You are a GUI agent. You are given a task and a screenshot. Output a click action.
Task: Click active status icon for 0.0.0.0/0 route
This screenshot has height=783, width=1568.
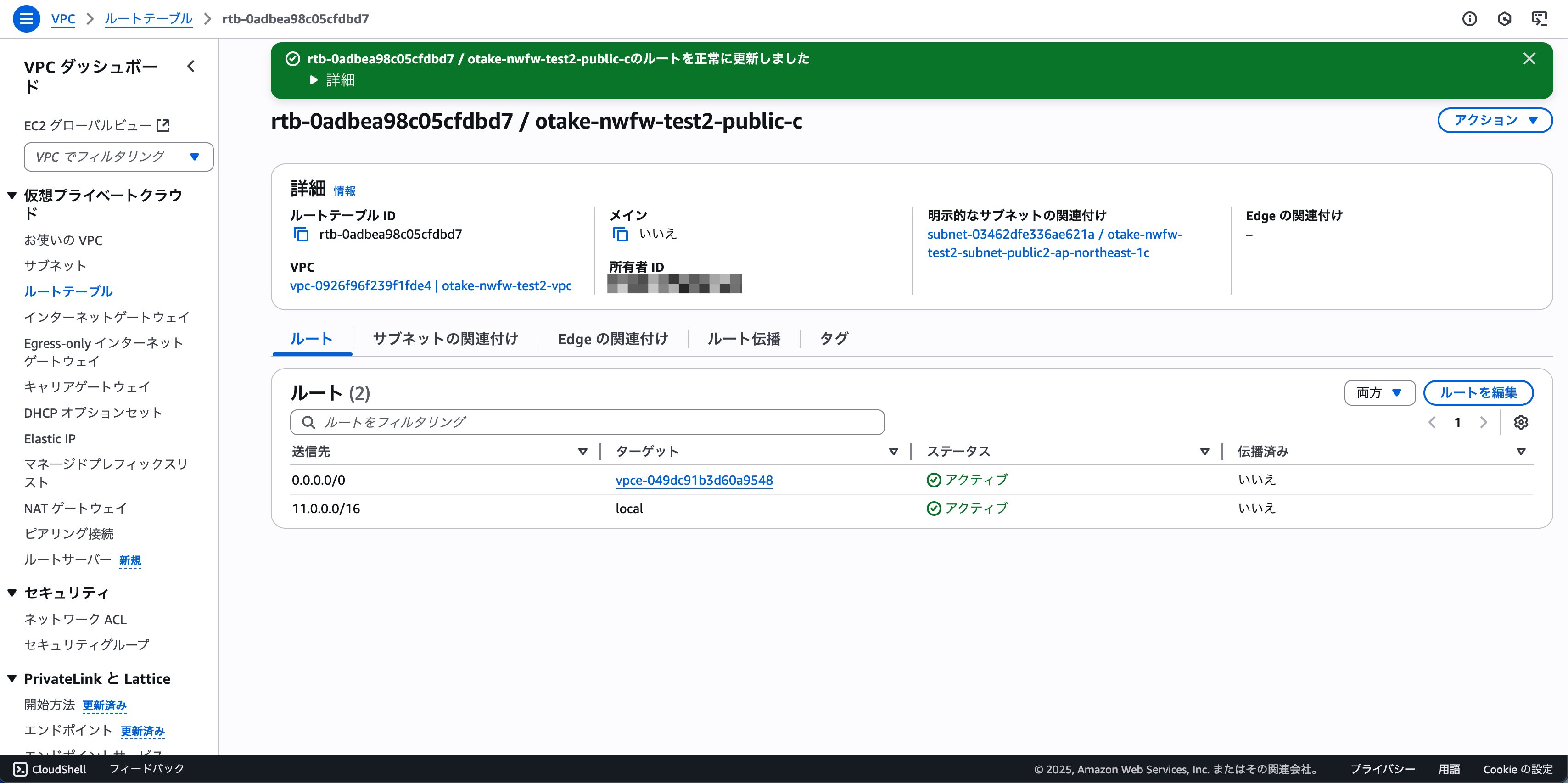point(934,481)
